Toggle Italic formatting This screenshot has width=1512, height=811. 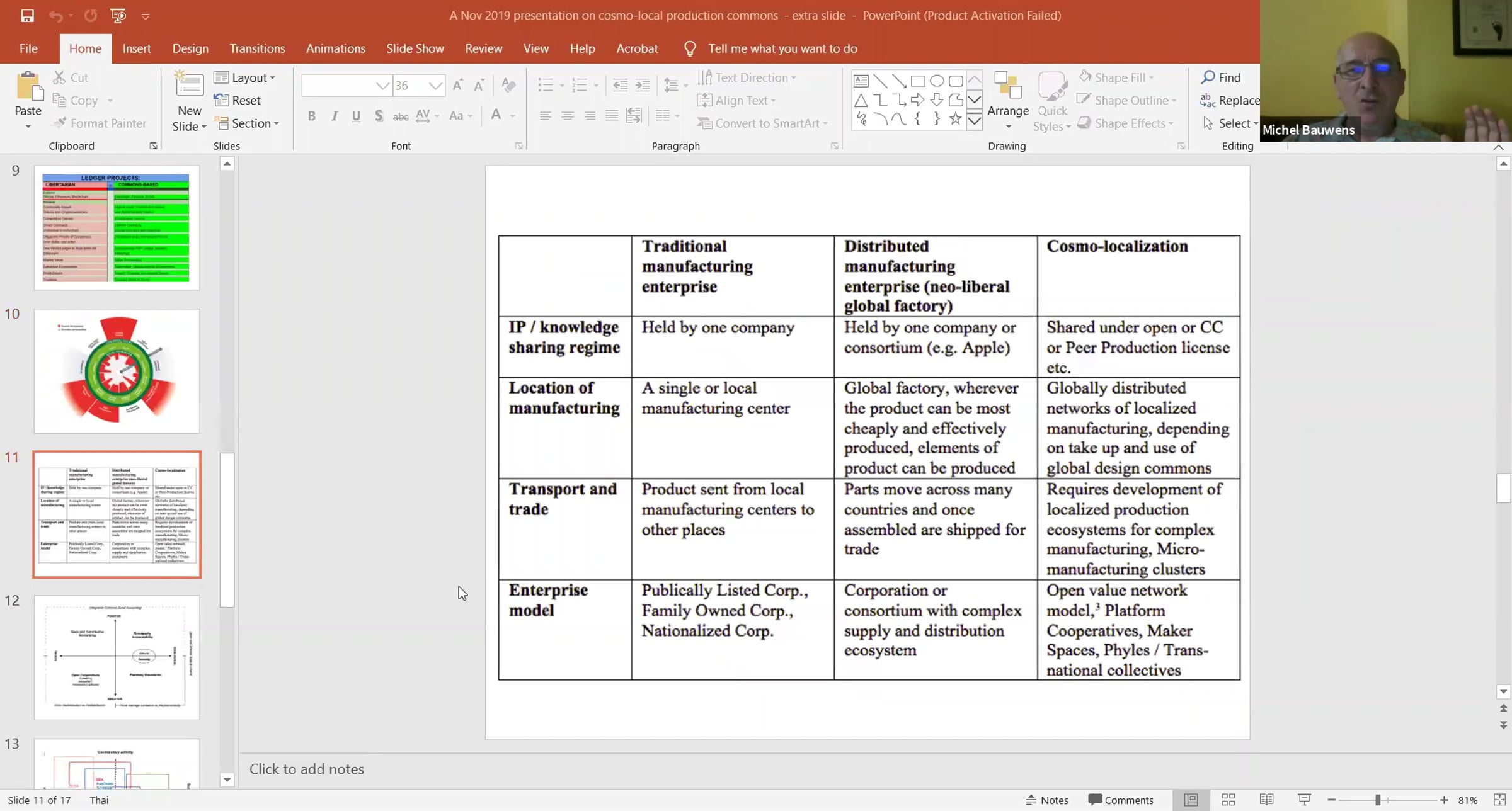pos(334,116)
